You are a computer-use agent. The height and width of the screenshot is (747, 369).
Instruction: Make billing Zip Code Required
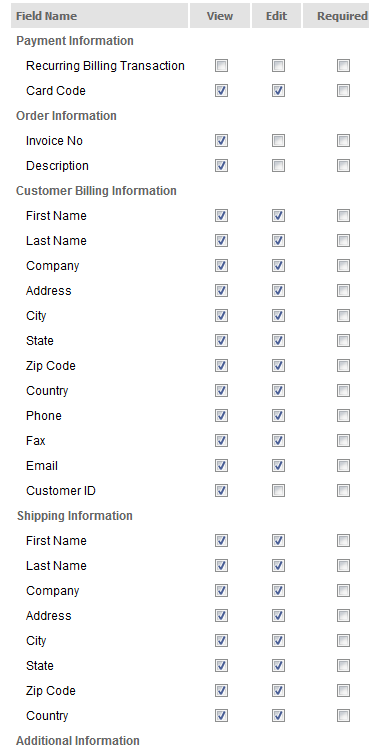click(343, 366)
